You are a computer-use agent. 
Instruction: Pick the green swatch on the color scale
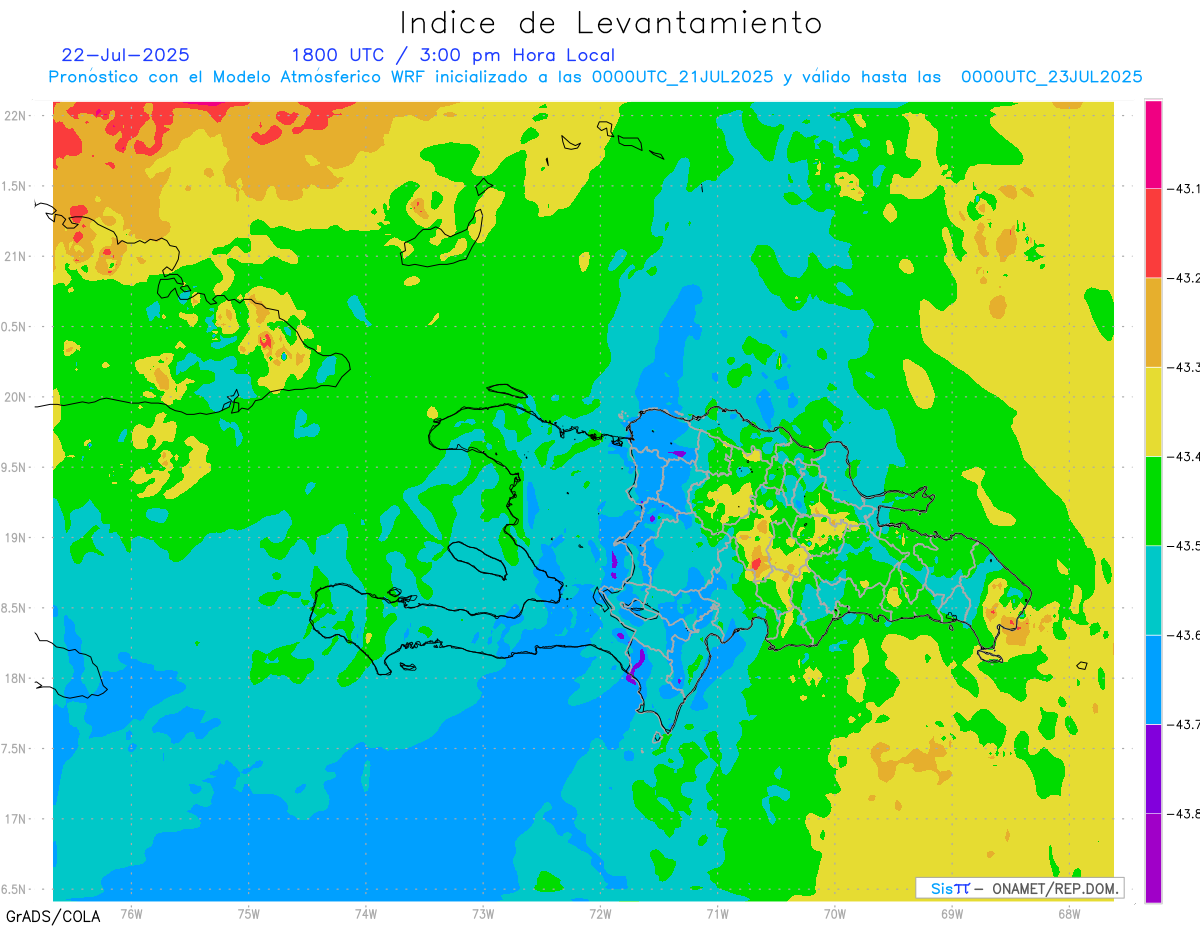(1153, 501)
